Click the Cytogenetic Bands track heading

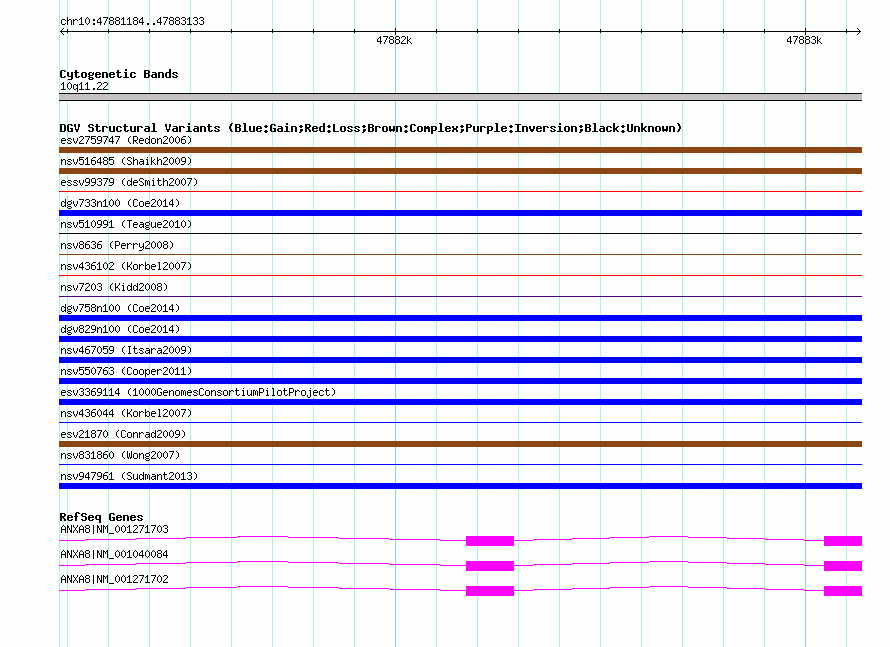119,74
